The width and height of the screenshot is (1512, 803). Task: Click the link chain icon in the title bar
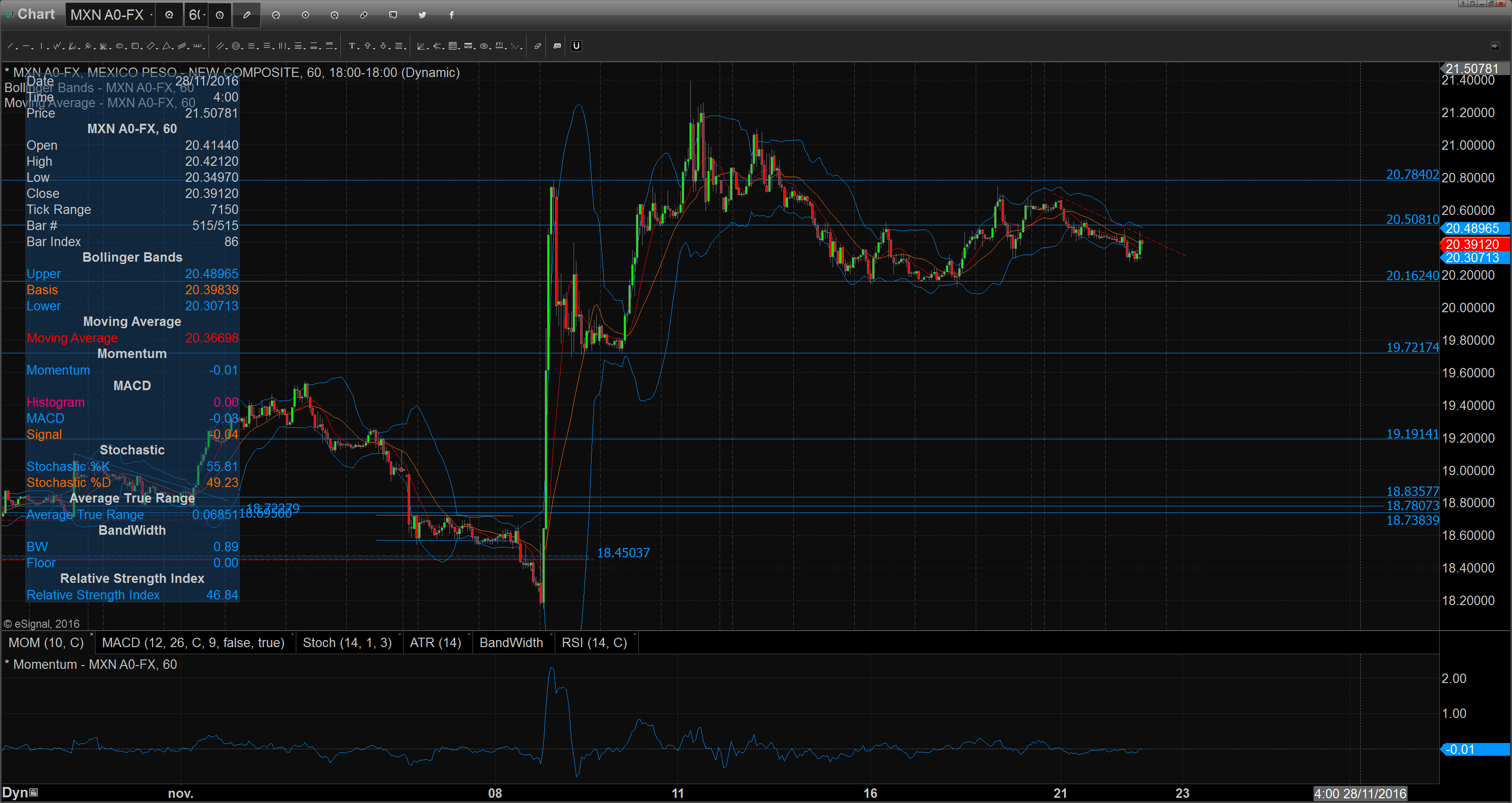click(x=364, y=15)
